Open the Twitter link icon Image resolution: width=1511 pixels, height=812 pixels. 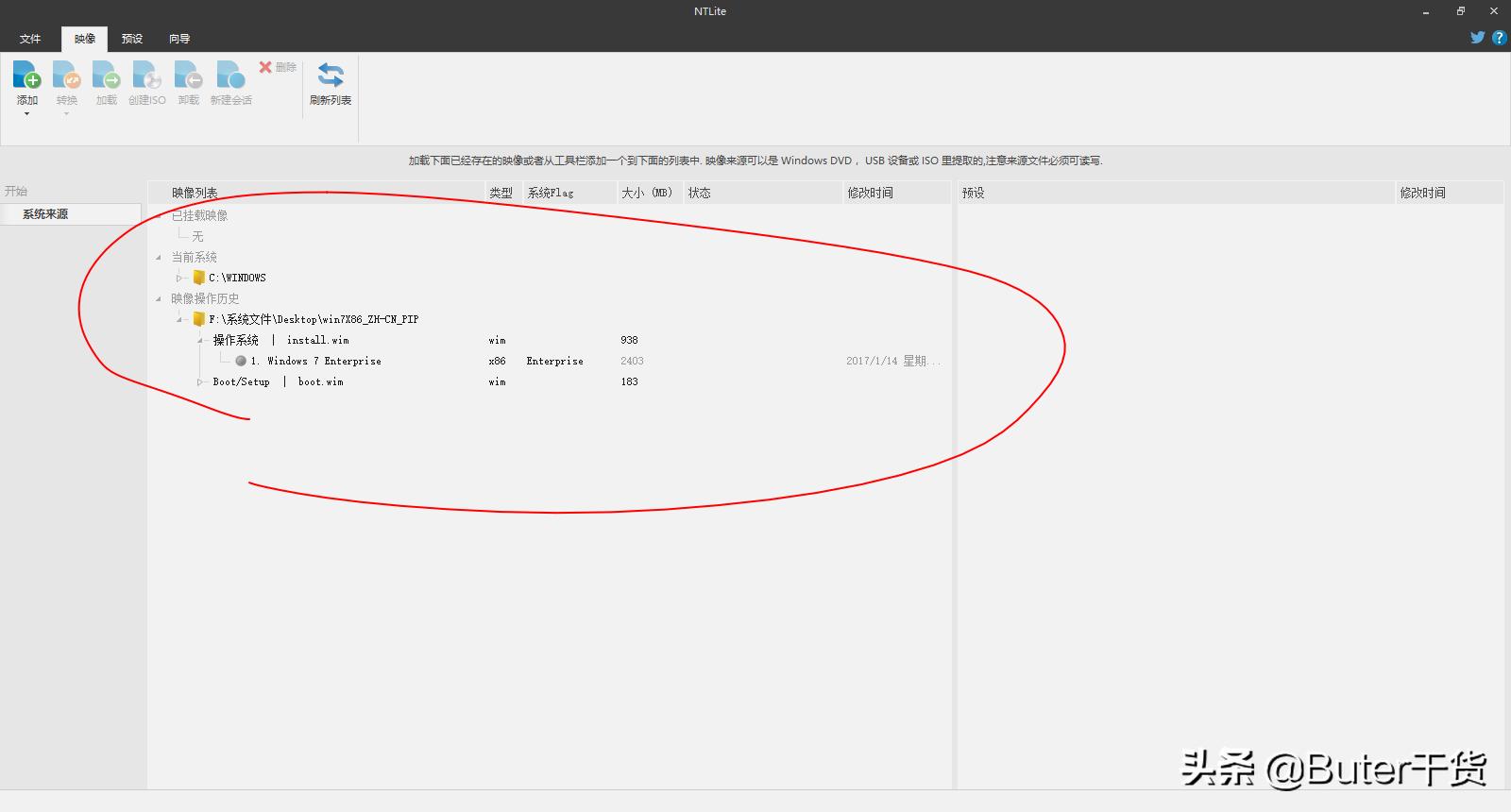[1478, 38]
